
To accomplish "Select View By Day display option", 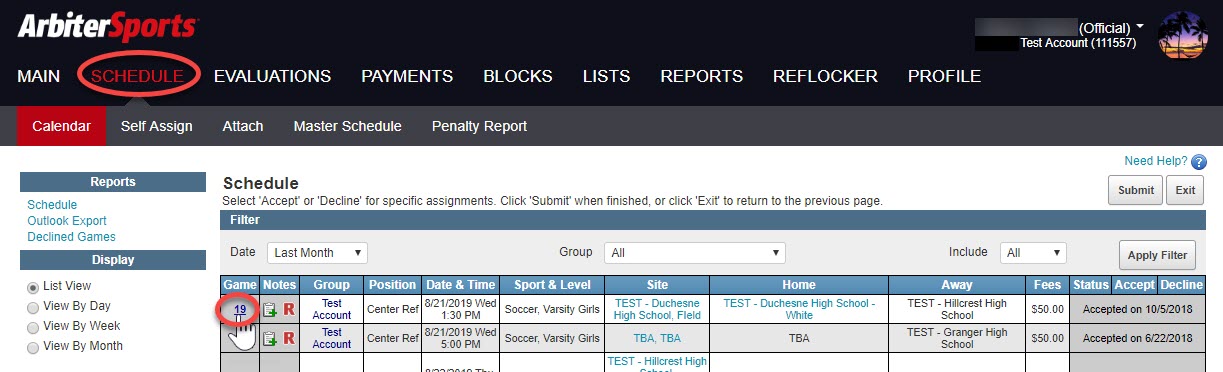I will tap(34, 307).
